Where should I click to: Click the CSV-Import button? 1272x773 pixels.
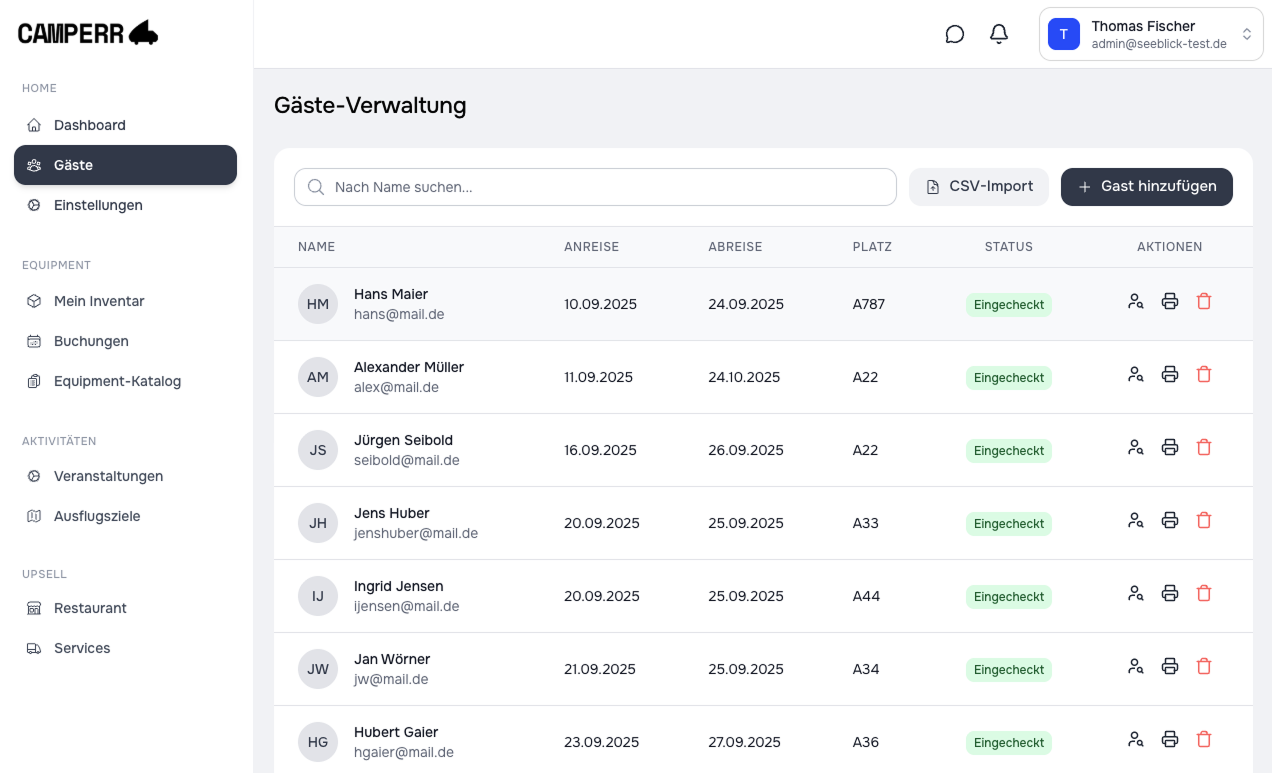click(978, 187)
